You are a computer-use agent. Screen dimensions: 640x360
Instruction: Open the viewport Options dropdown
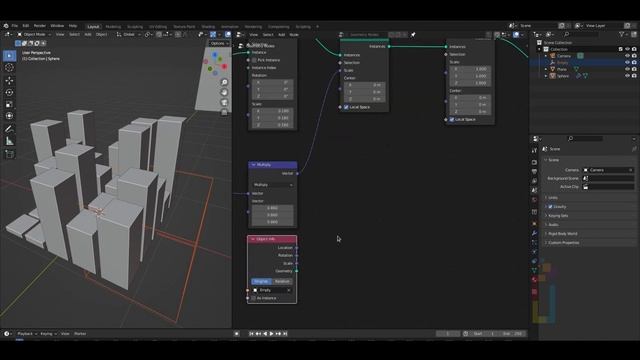pyautogui.click(x=220, y=43)
